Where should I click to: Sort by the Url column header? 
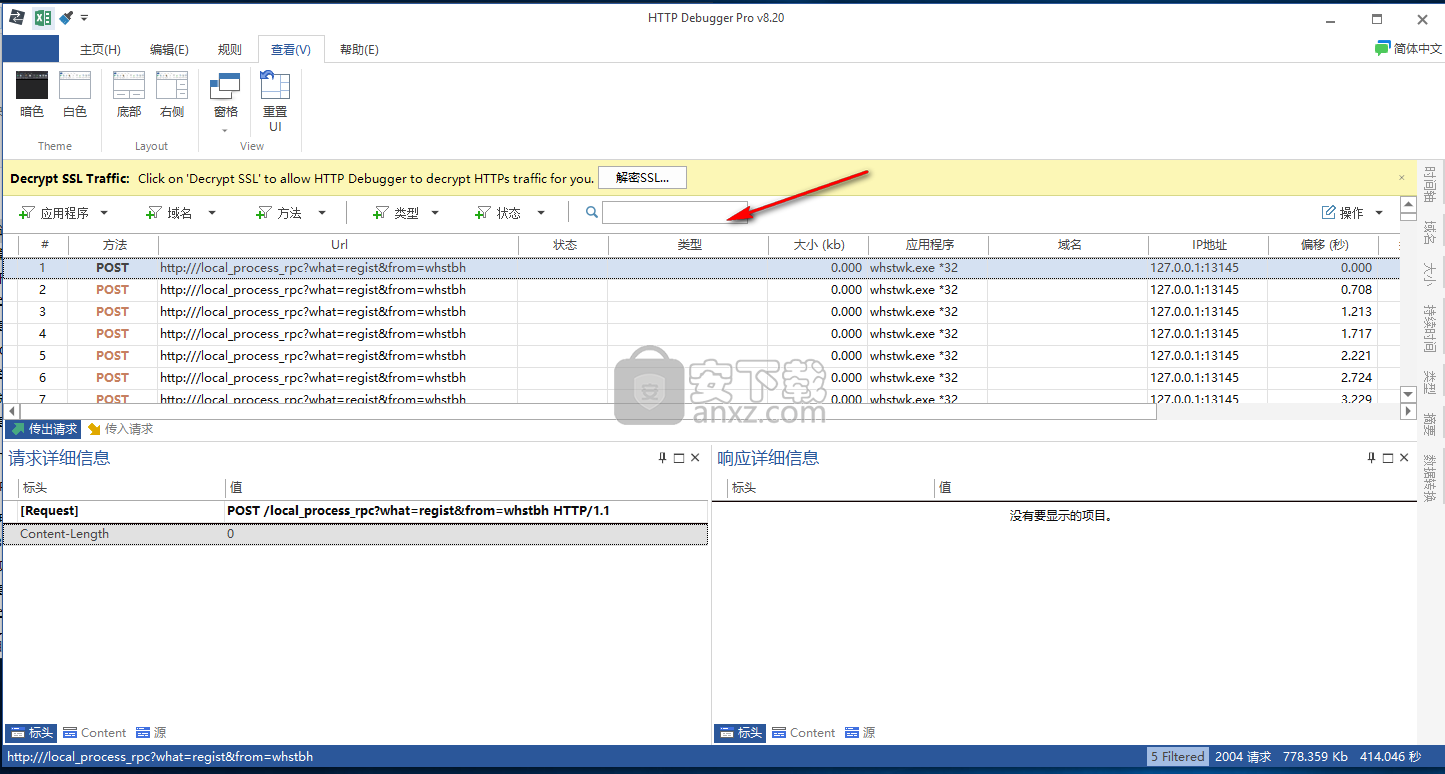click(339, 245)
